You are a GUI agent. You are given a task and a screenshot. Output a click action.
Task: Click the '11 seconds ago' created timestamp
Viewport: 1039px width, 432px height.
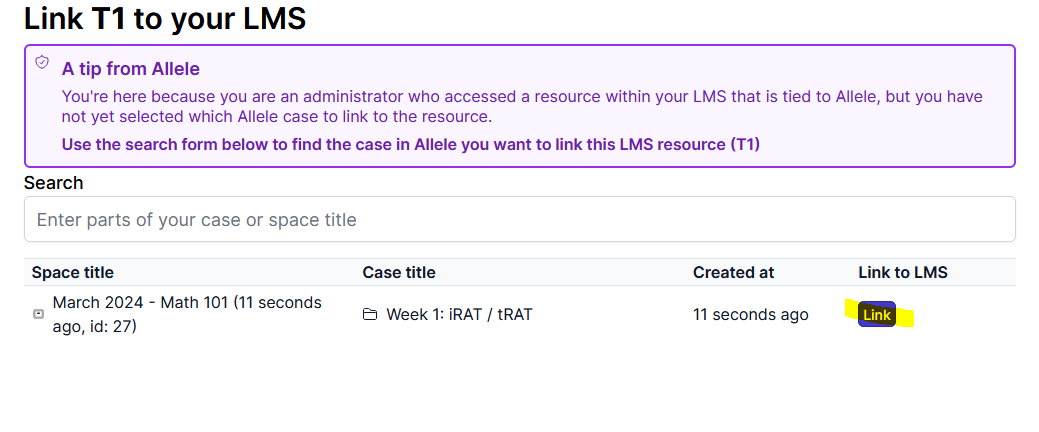coord(750,314)
